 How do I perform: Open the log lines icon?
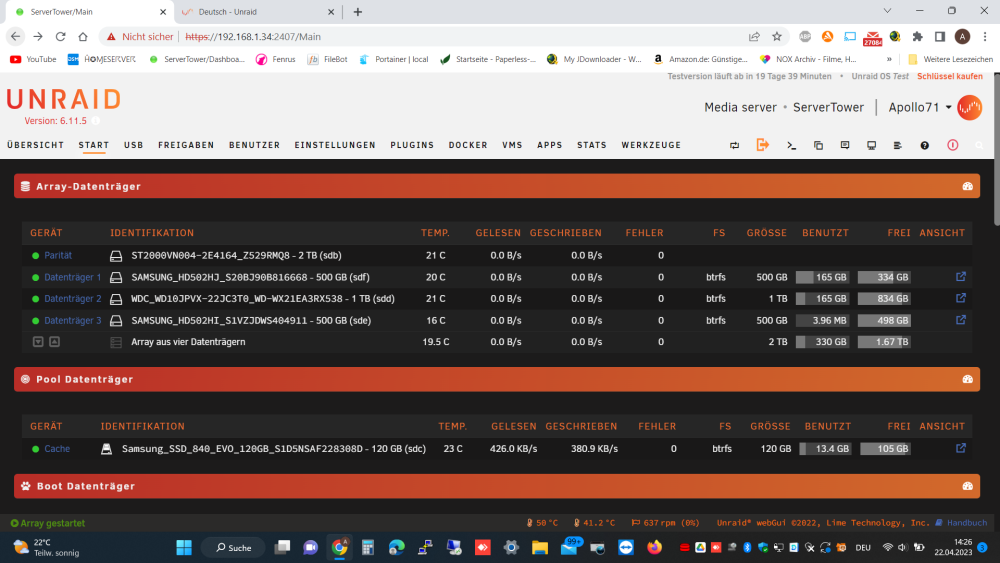click(897, 145)
